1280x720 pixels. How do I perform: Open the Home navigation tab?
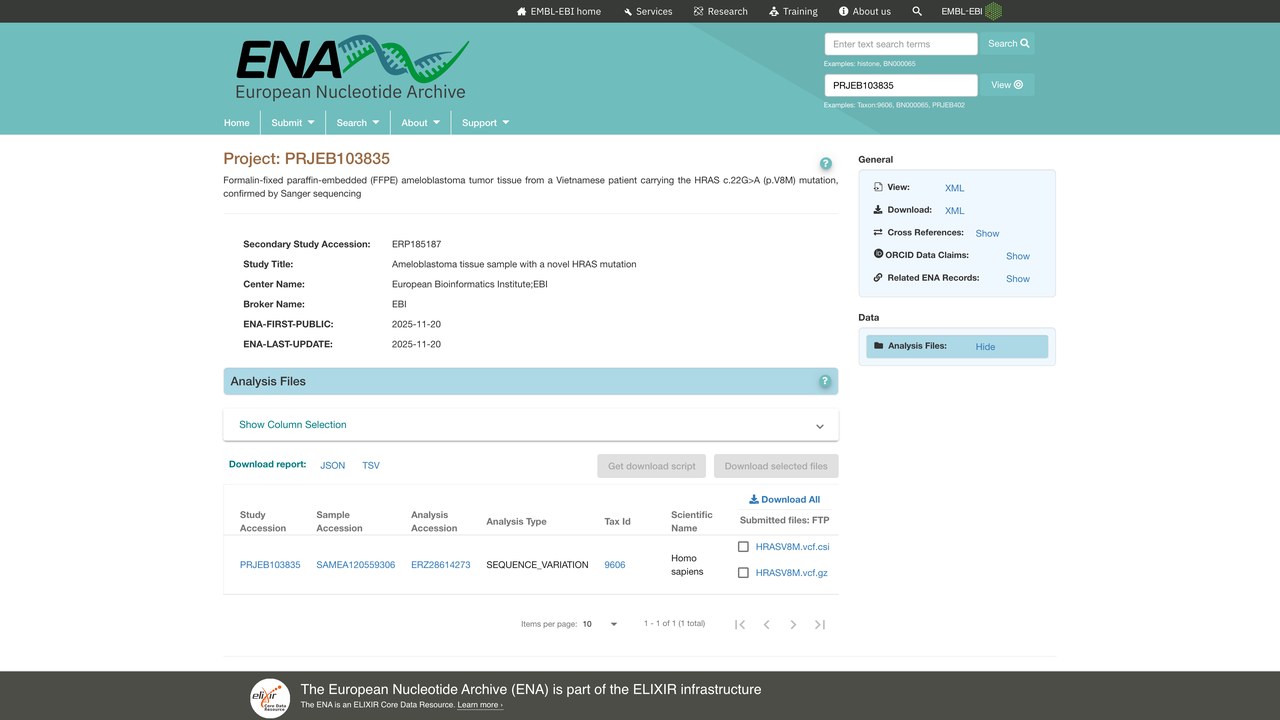click(237, 123)
